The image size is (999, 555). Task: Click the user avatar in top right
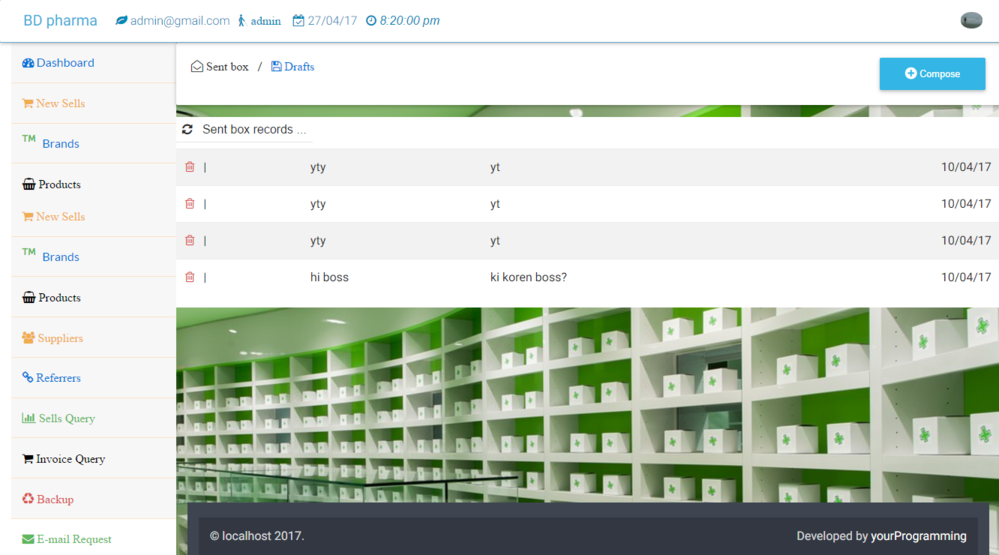(x=970, y=21)
